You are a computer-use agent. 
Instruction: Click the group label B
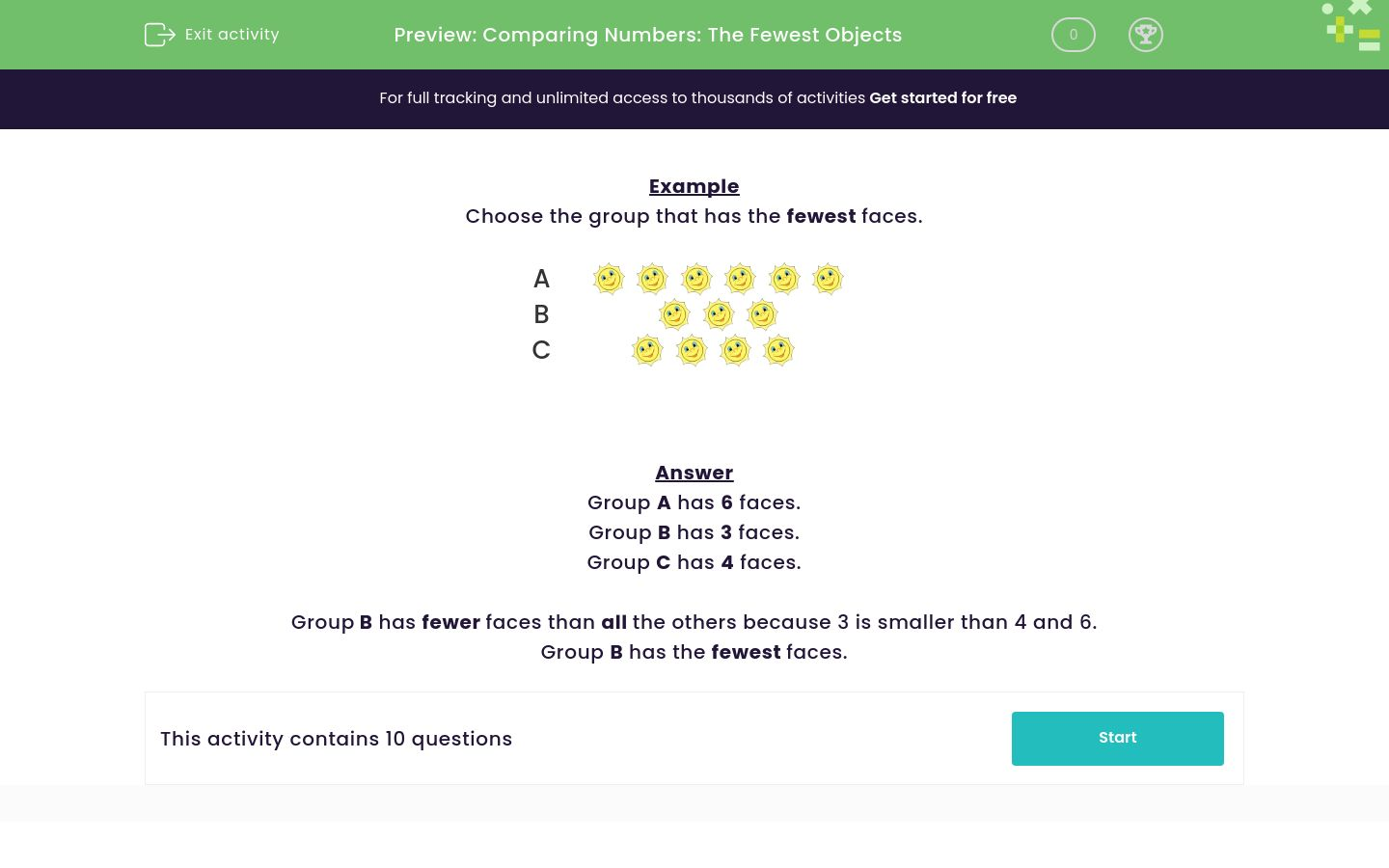pyautogui.click(x=541, y=314)
